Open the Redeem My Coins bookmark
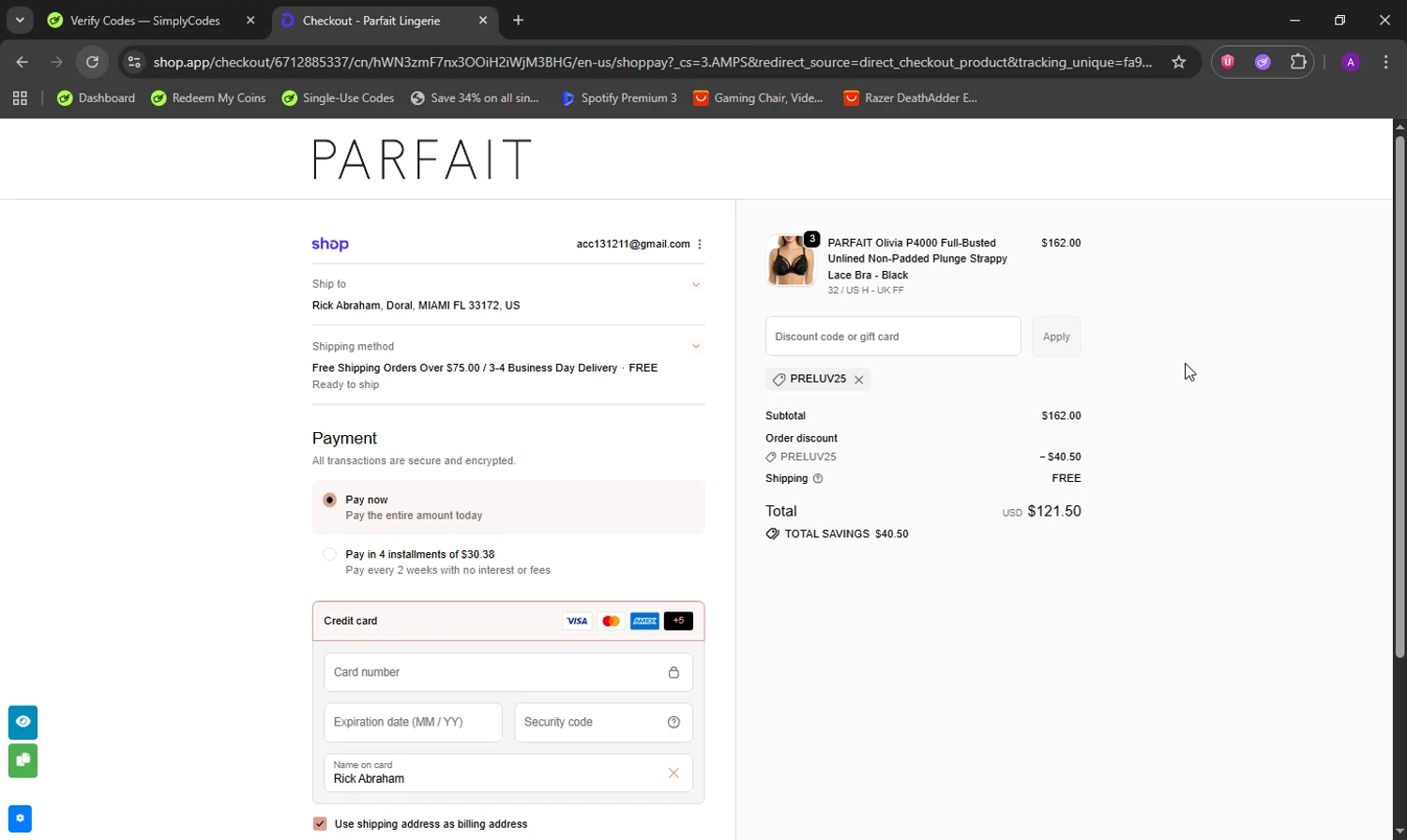 tap(208, 97)
